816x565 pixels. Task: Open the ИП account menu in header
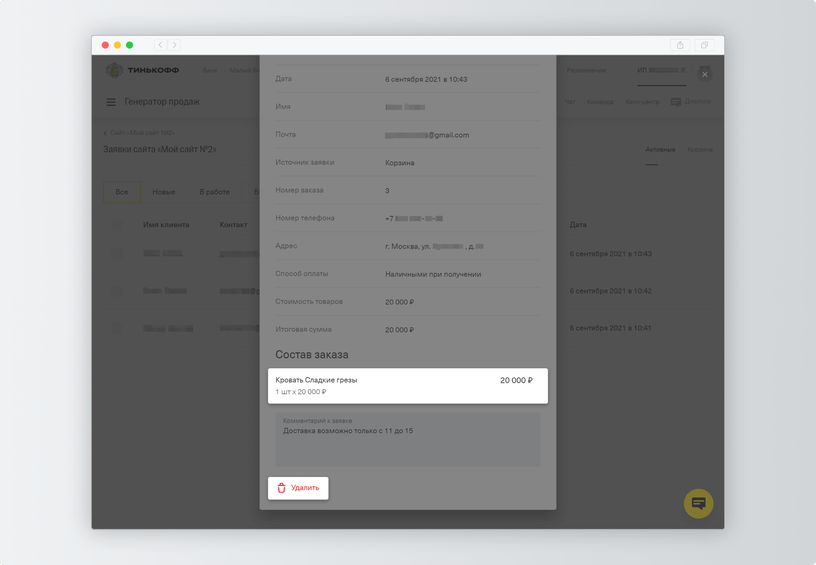coord(661,70)
